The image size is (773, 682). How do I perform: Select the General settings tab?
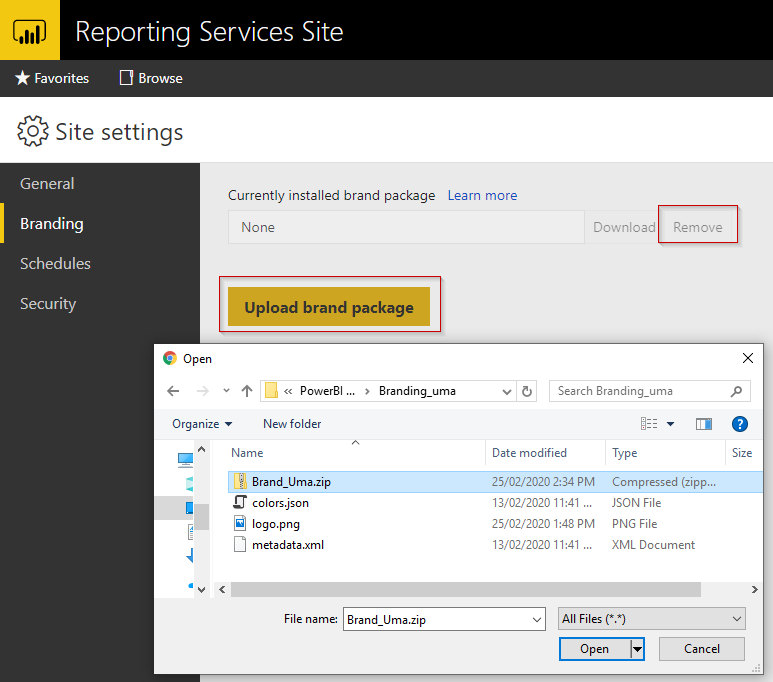(x=47, y=183)
